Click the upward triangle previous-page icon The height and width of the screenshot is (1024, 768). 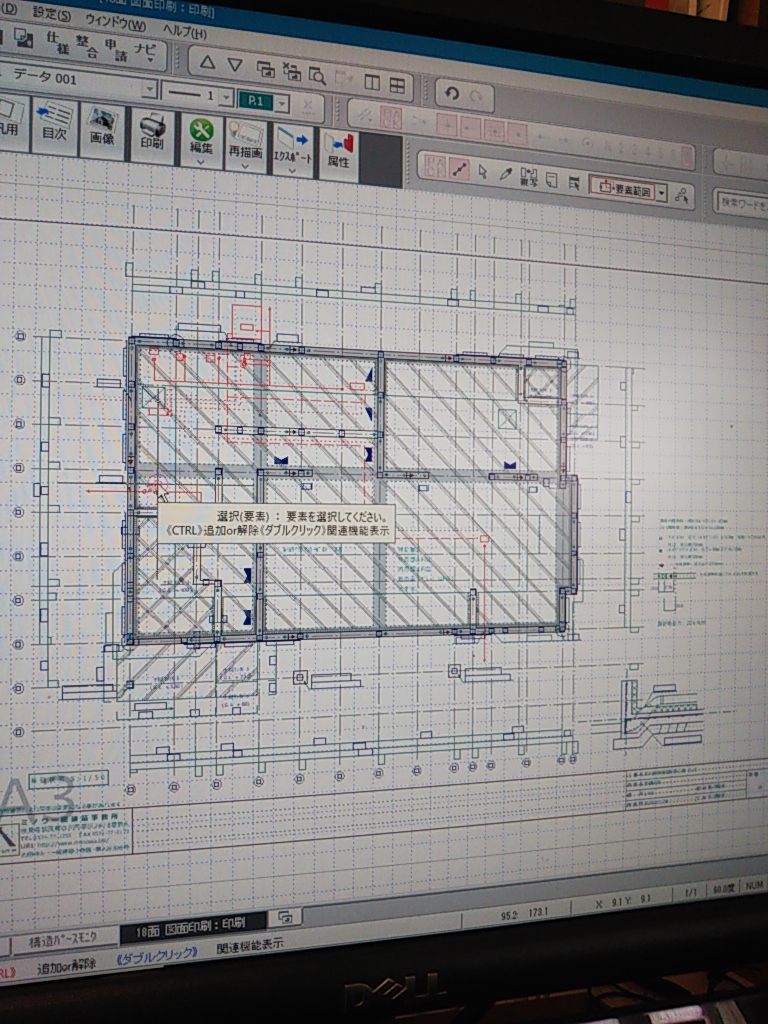pos(207,64)
